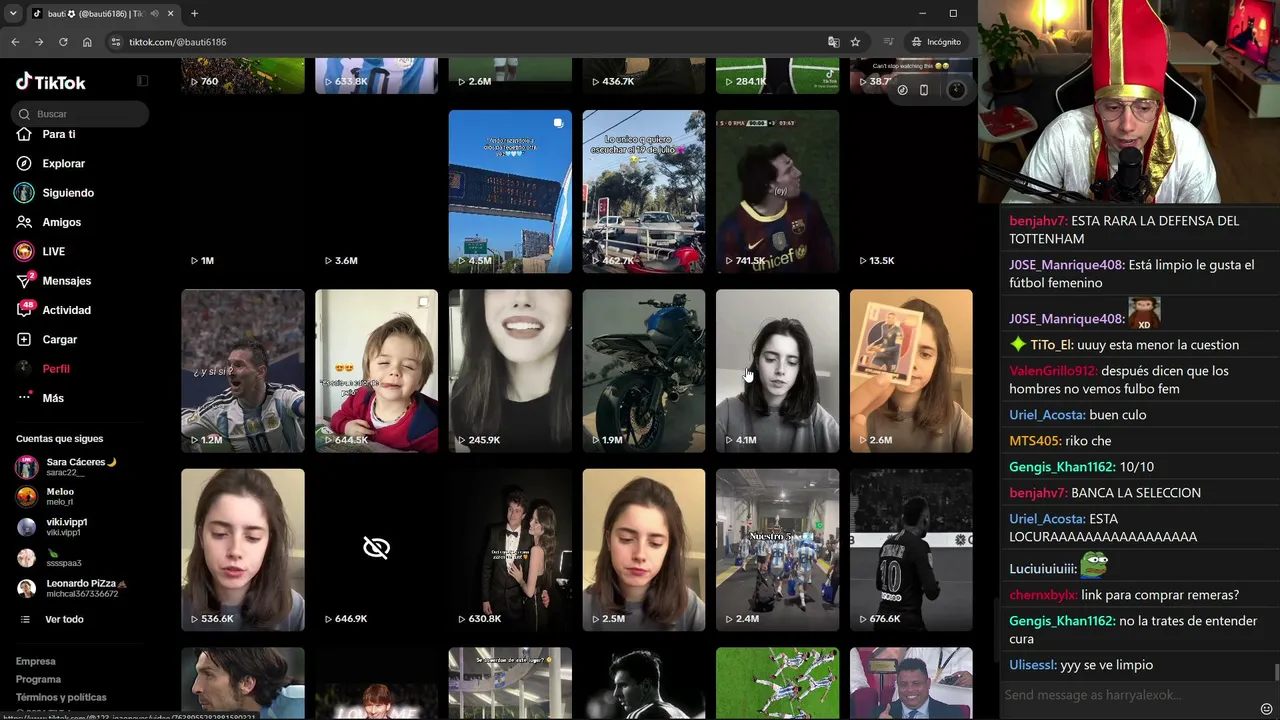Viewport: 1280px width, 720px height.
Task: Open the hidden video with 646.9K views
Action: [376, 550]
